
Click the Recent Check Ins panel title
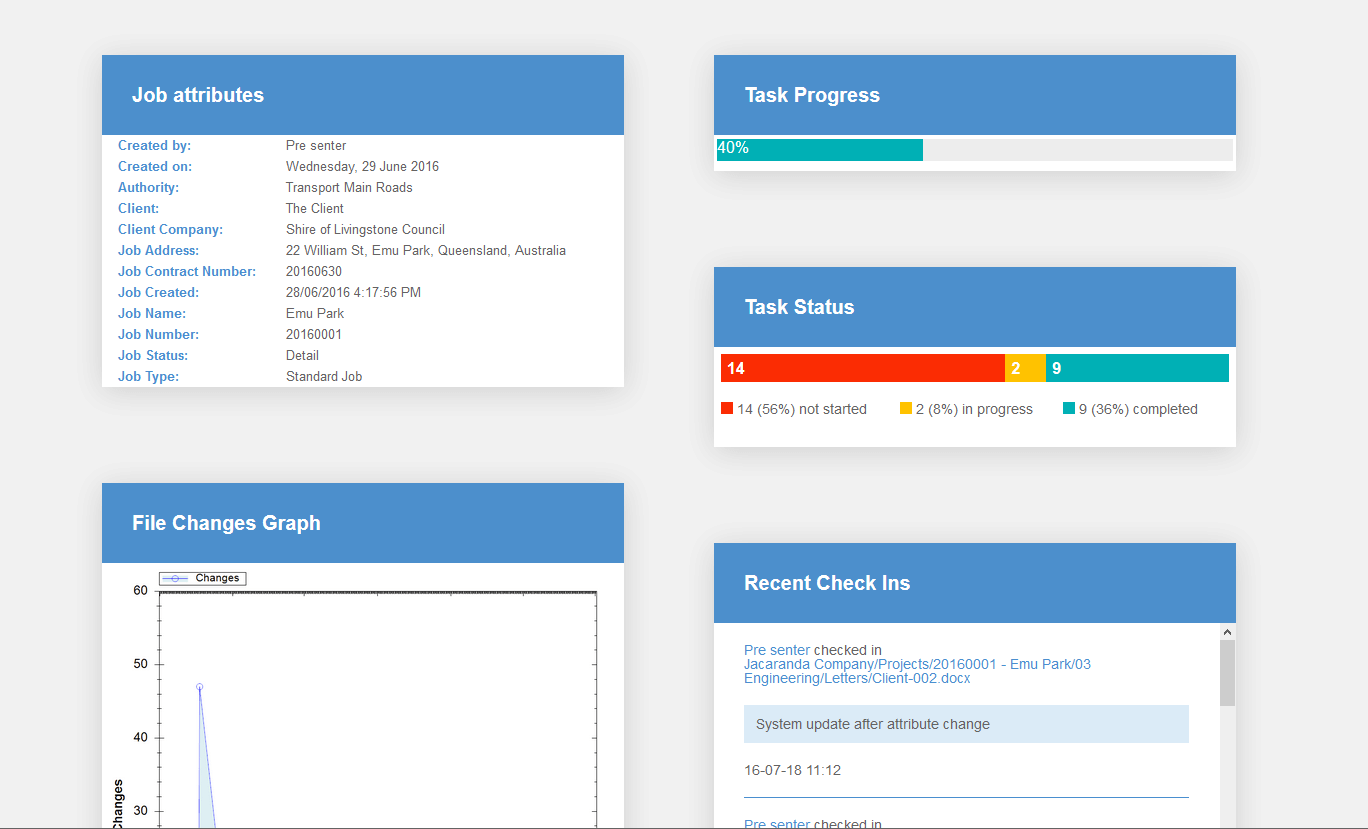827,583
